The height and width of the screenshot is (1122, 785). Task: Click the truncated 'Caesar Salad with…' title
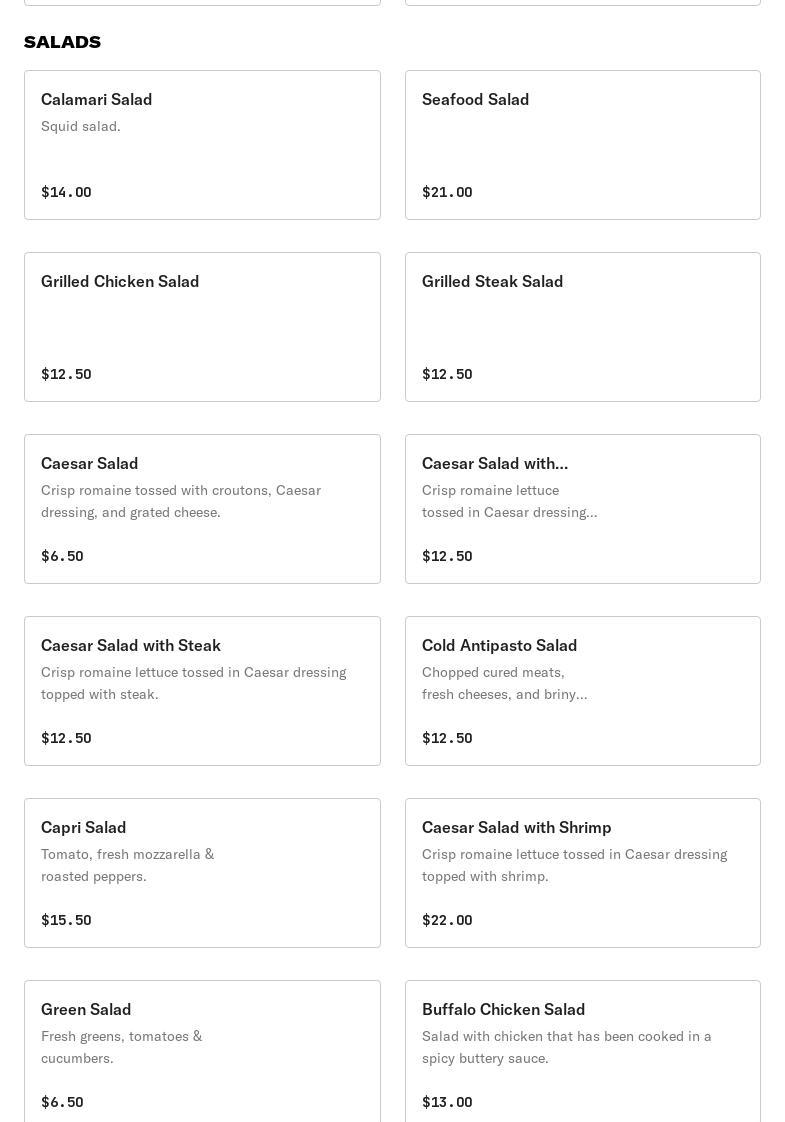[x=494, y=463]
